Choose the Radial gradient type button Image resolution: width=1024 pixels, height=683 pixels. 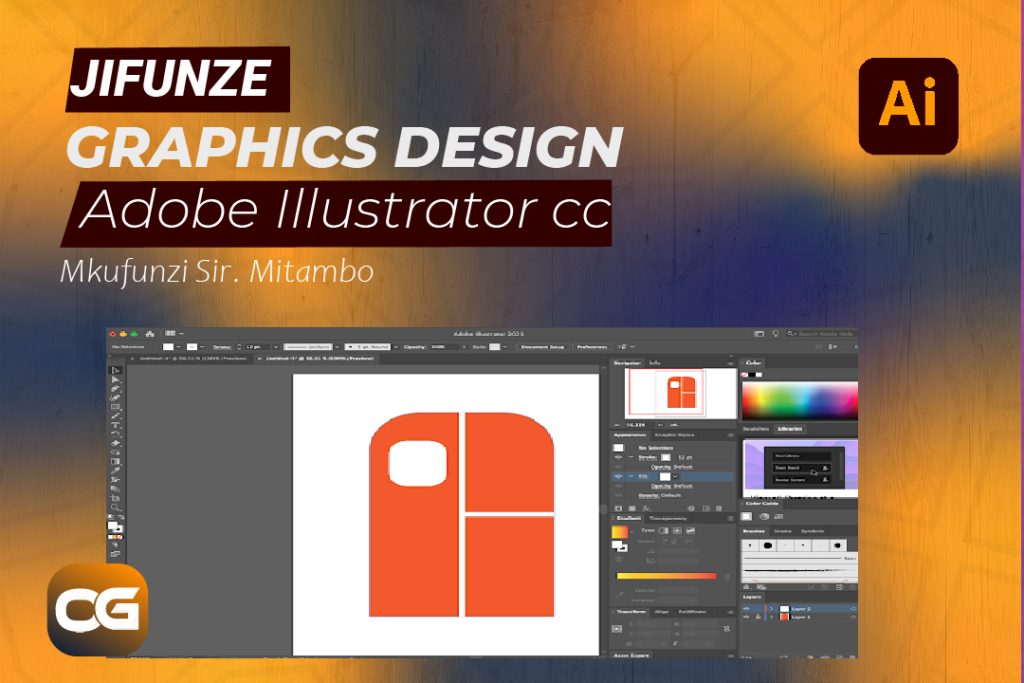(x=677, y=531)
